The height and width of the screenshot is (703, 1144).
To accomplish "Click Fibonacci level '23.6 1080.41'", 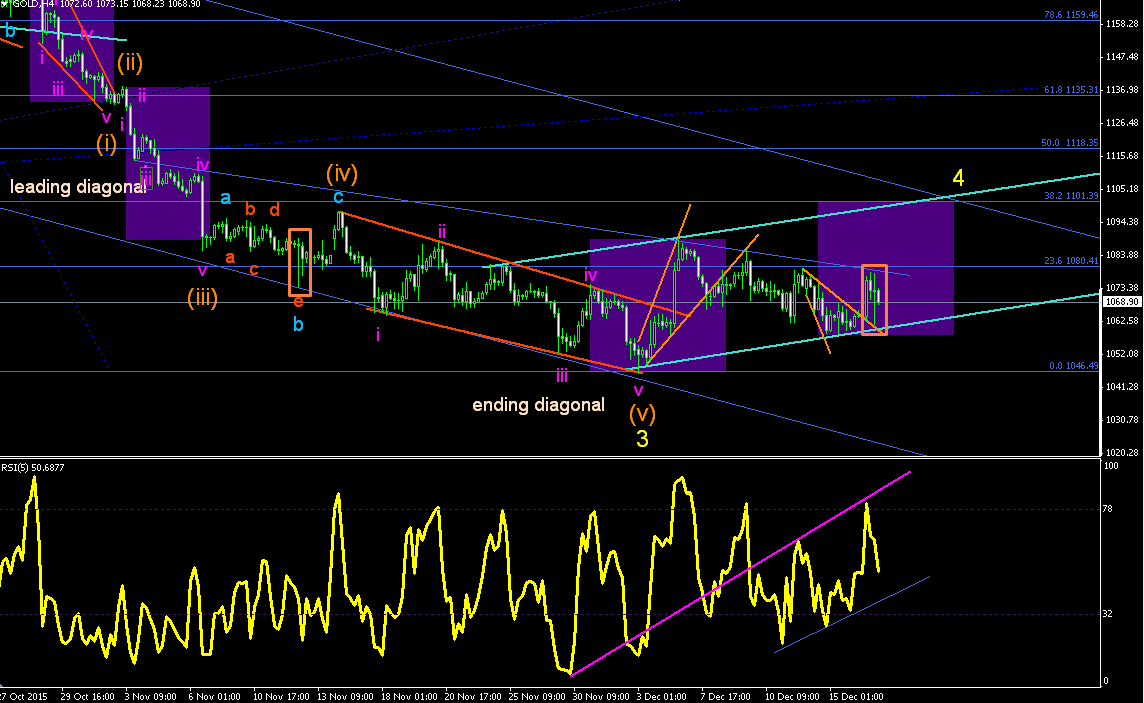I will pos(1070,260).
